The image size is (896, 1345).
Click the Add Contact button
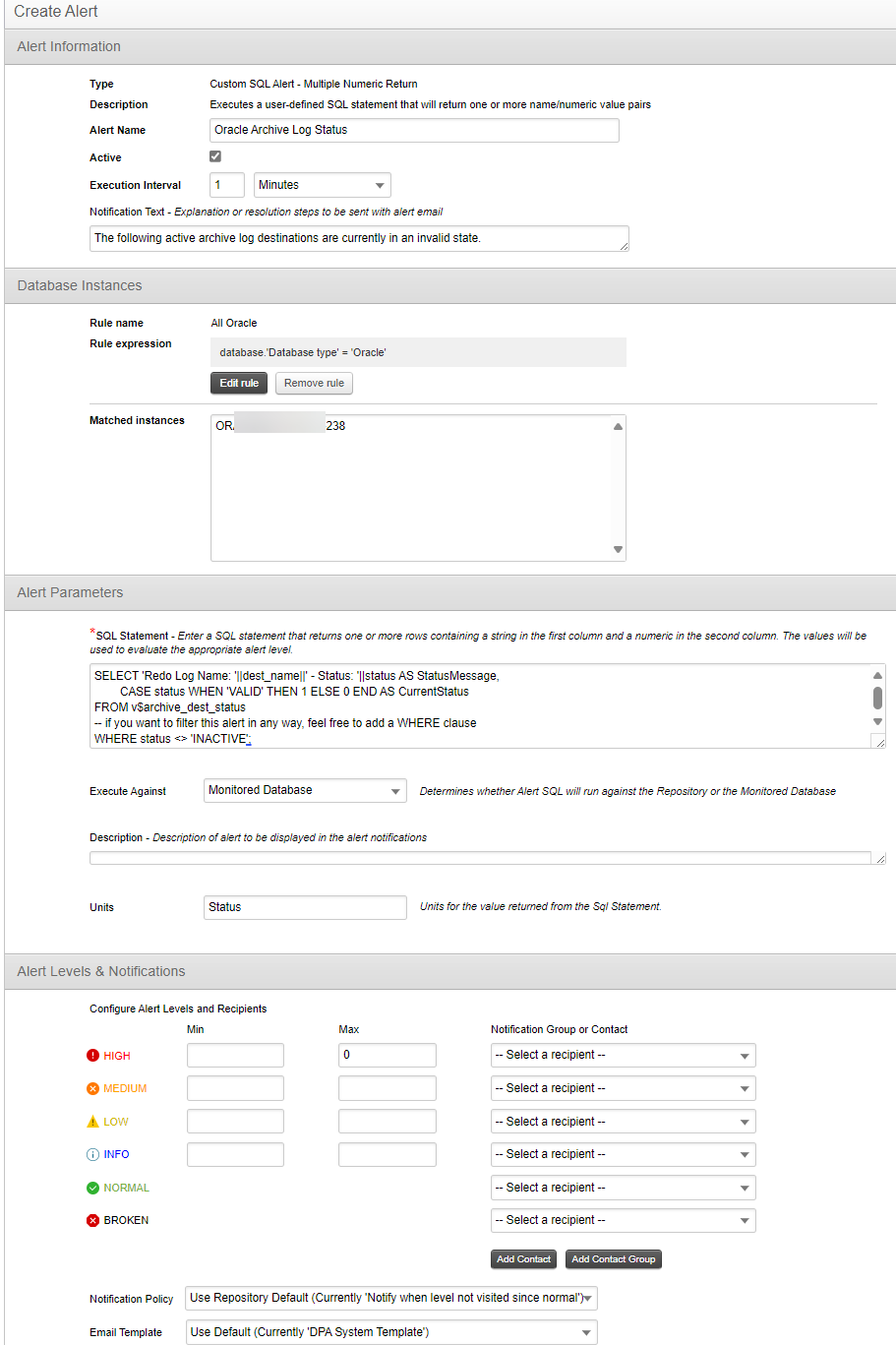pos(523,1259)
